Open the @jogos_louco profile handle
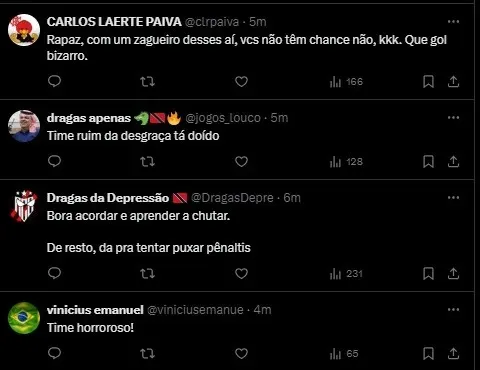 (x=223, y=118)
